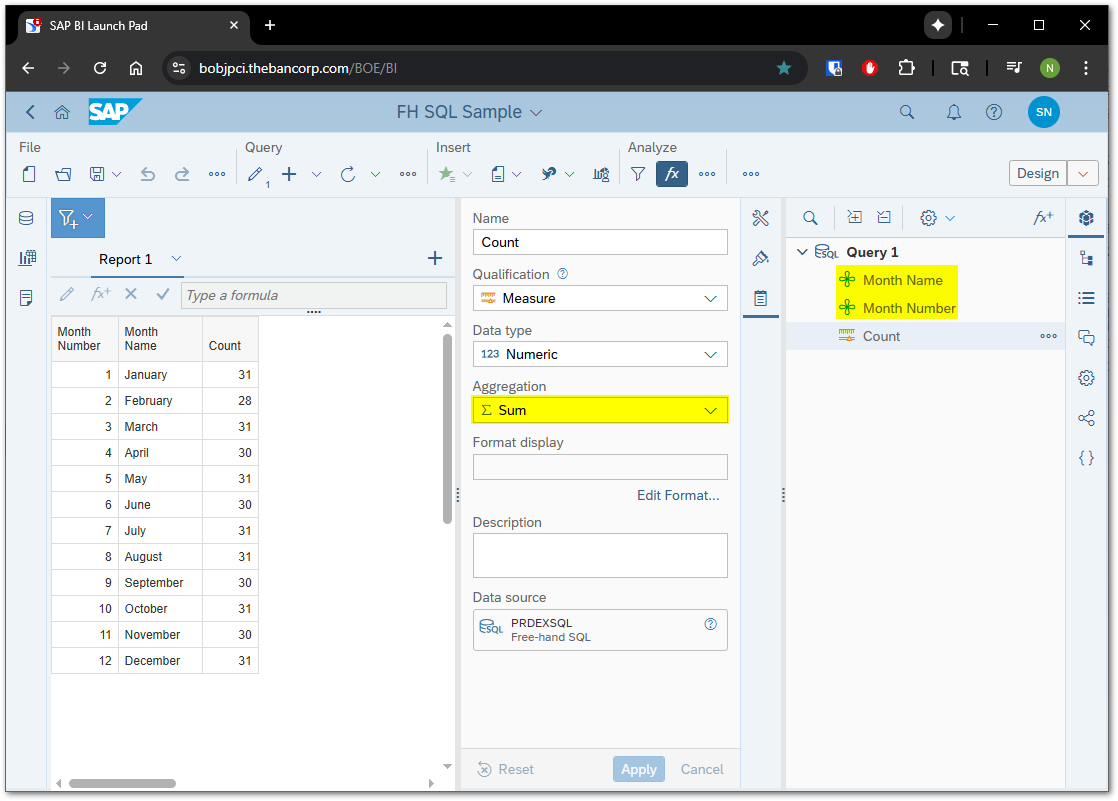Screen dimensions: 1118x801
Task: Toggle the filter bar button above report
Action: click(x=77, y=218)
